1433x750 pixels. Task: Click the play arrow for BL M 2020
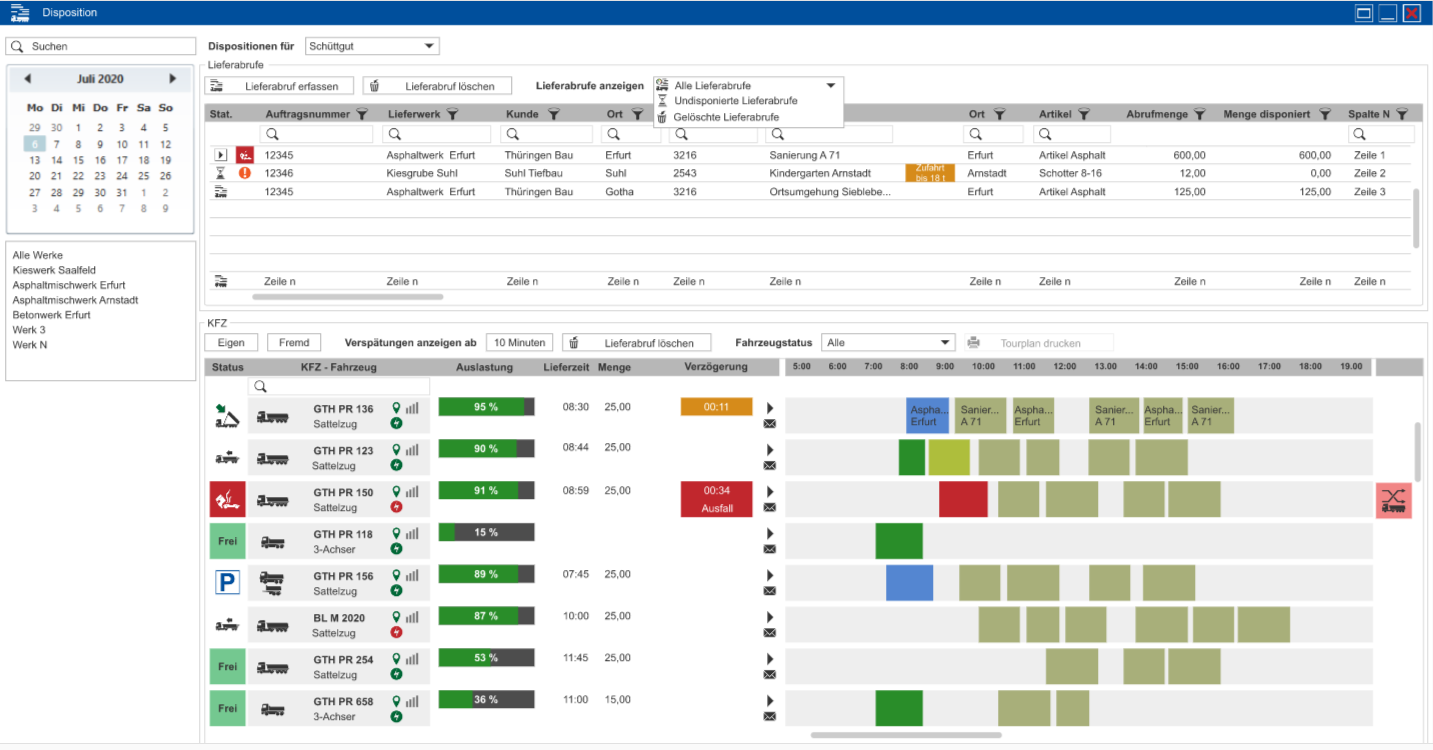770,617
